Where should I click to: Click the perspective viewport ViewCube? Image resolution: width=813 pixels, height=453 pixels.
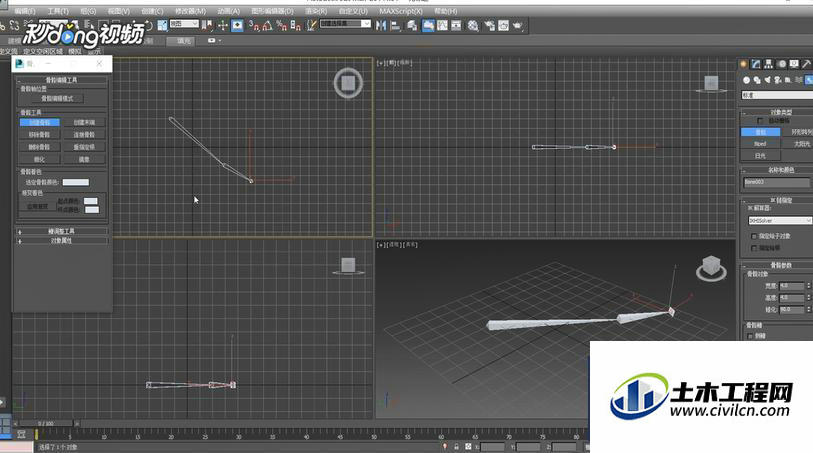711,267
